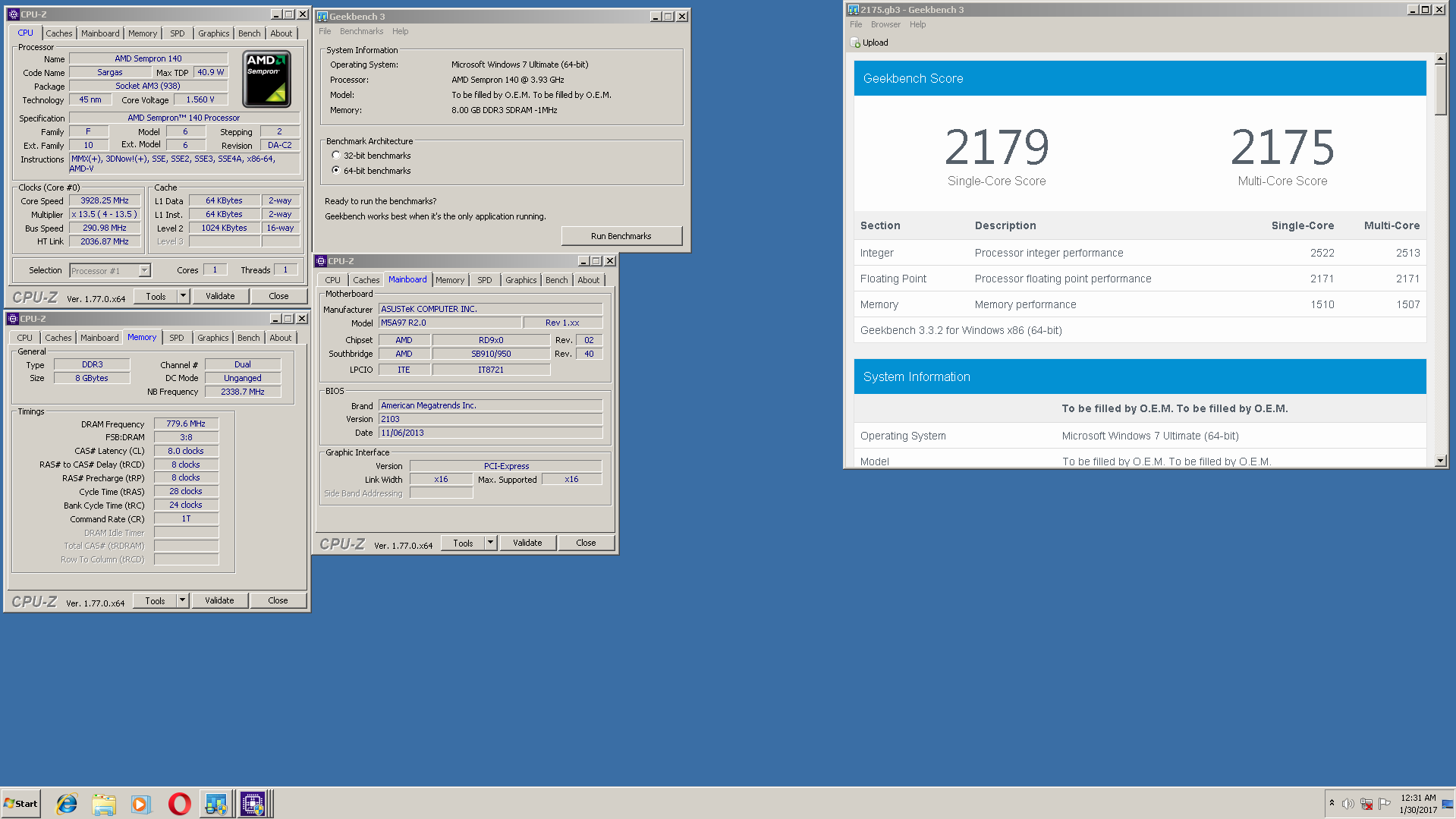The height and width of the screenshot is (819, 1456).
Task: Open File menu in Geekbench 3 window
Action: point(325,31)
